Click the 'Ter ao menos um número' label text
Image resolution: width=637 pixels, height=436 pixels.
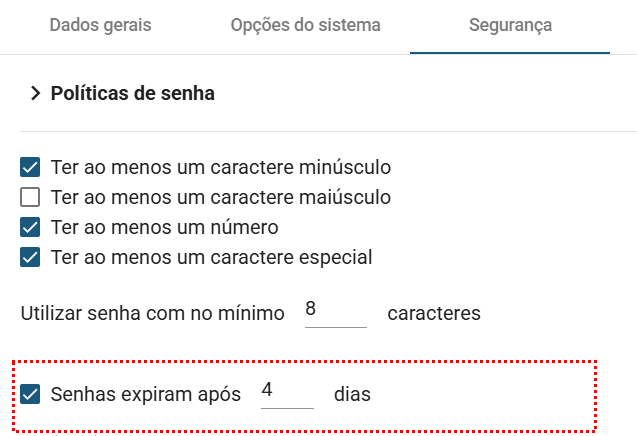pos(164,227)
